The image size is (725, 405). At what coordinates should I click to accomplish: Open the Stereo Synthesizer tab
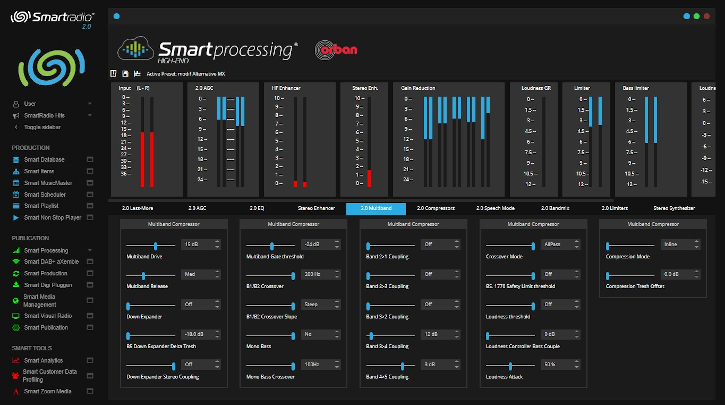tap(674, 208)
